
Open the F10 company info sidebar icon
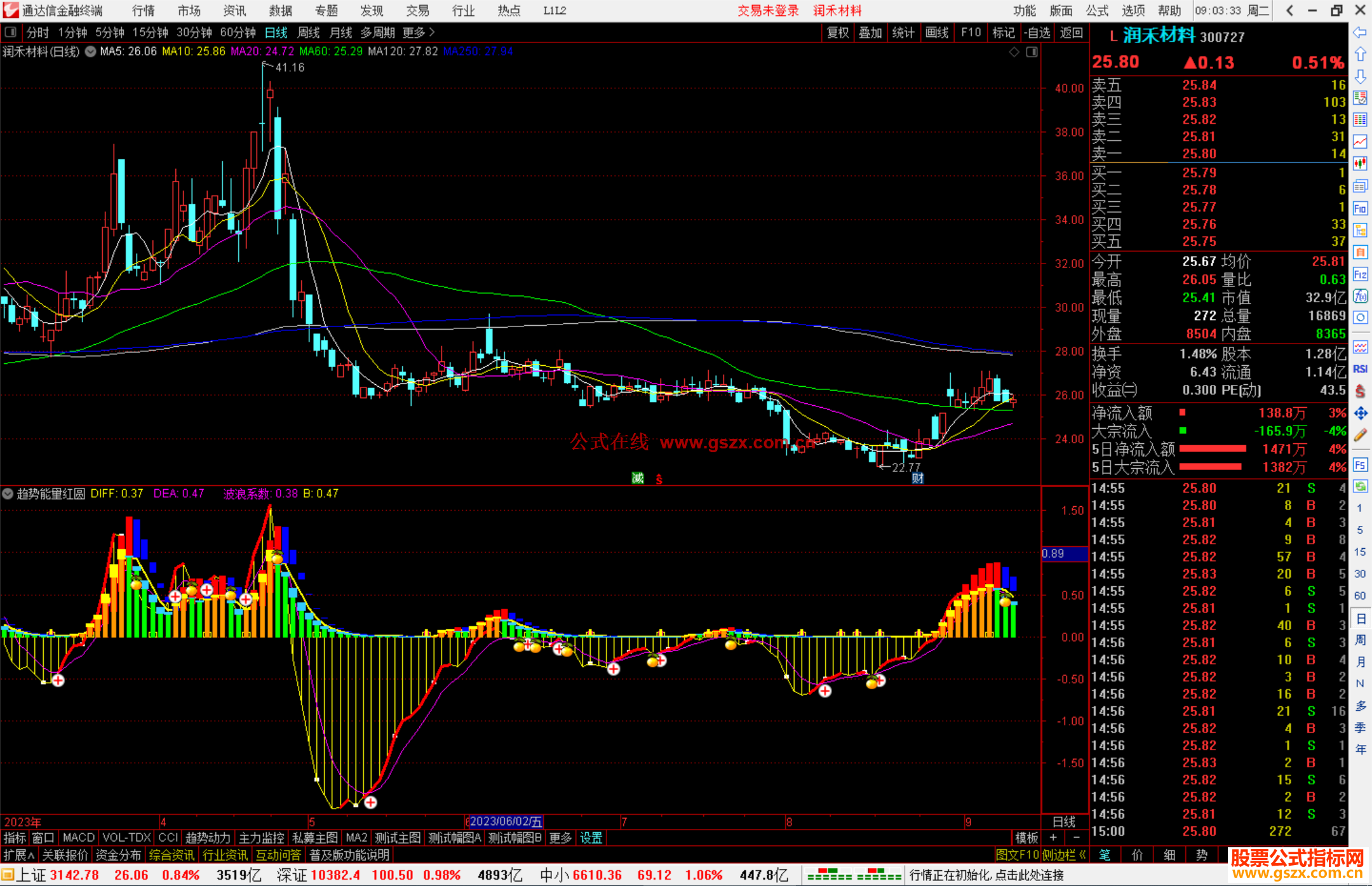tap(1360, 208)
